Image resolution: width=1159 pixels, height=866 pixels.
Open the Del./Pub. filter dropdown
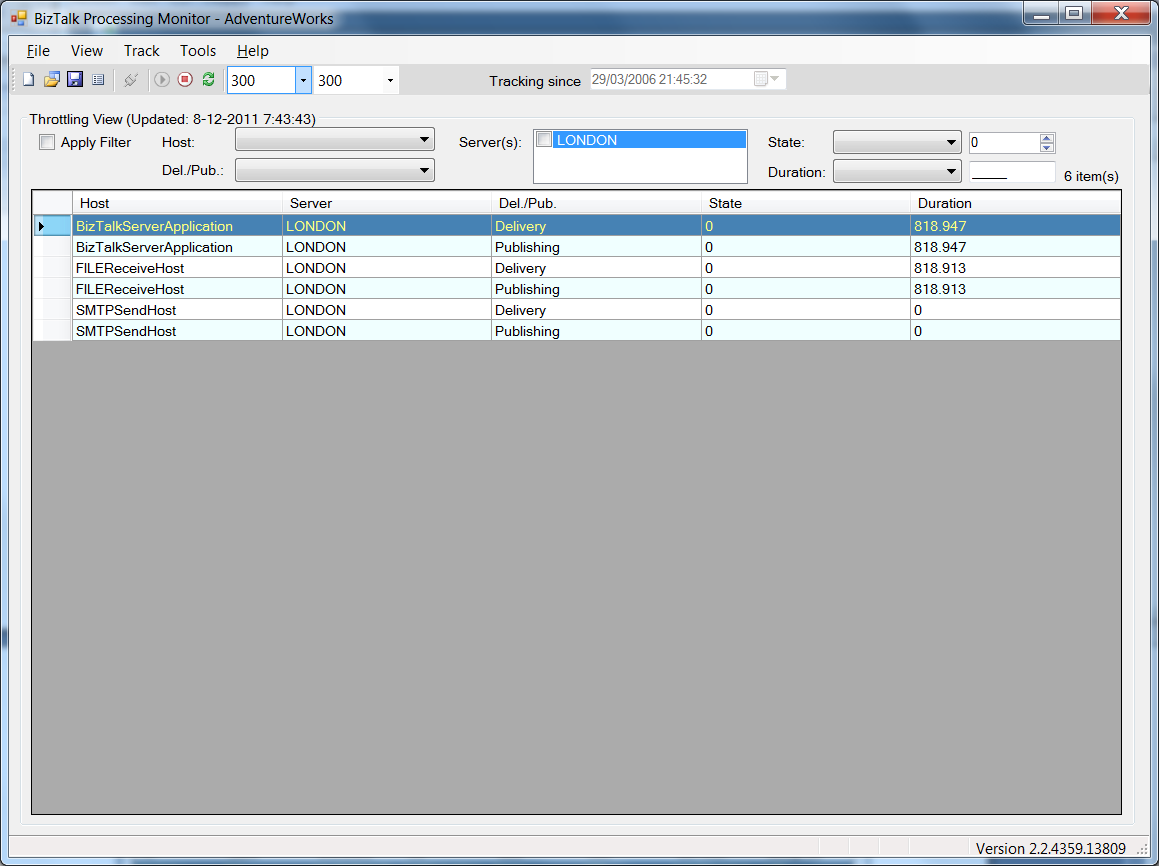[424, 171]
